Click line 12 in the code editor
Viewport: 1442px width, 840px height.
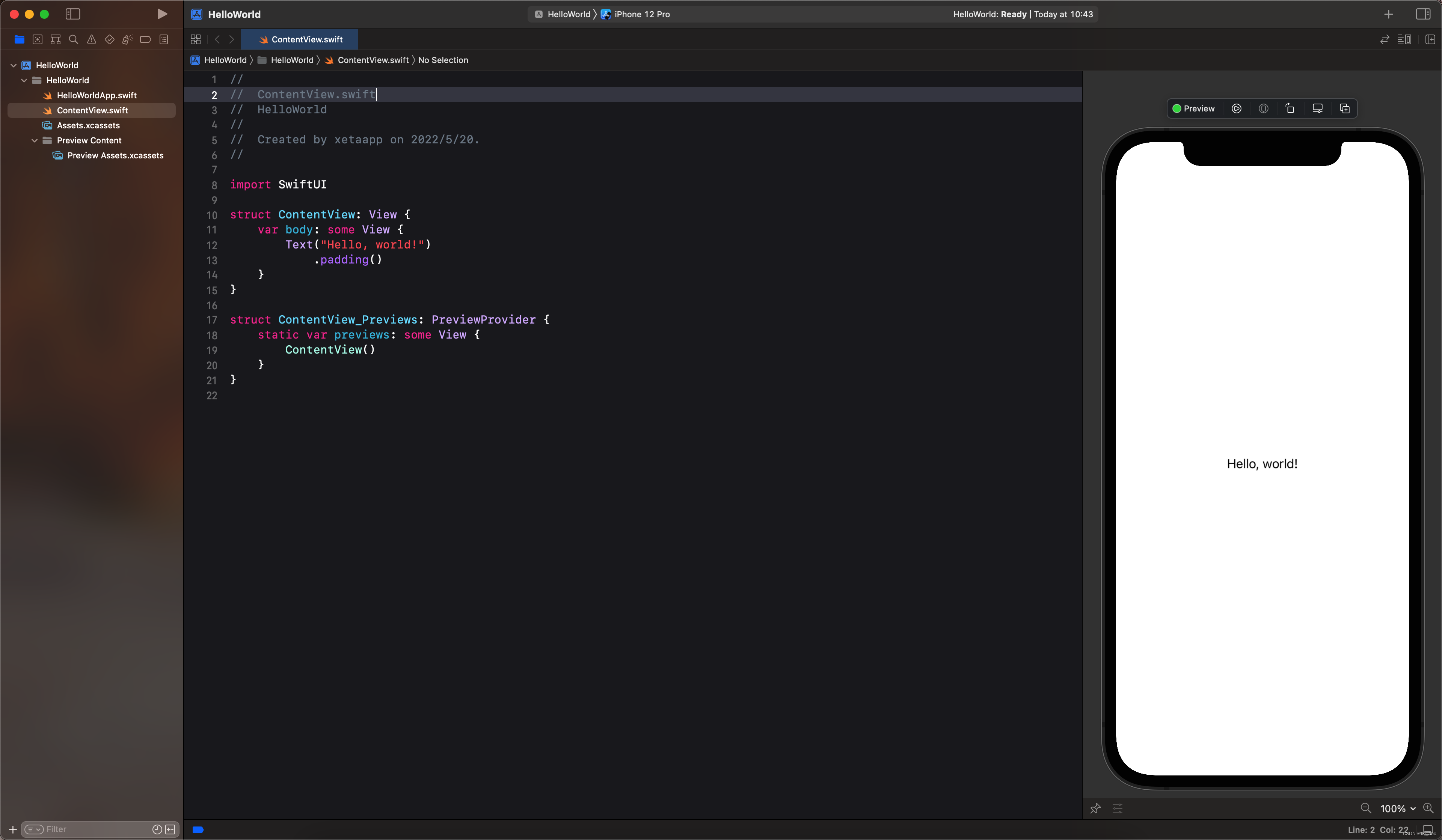pos(358,245)
